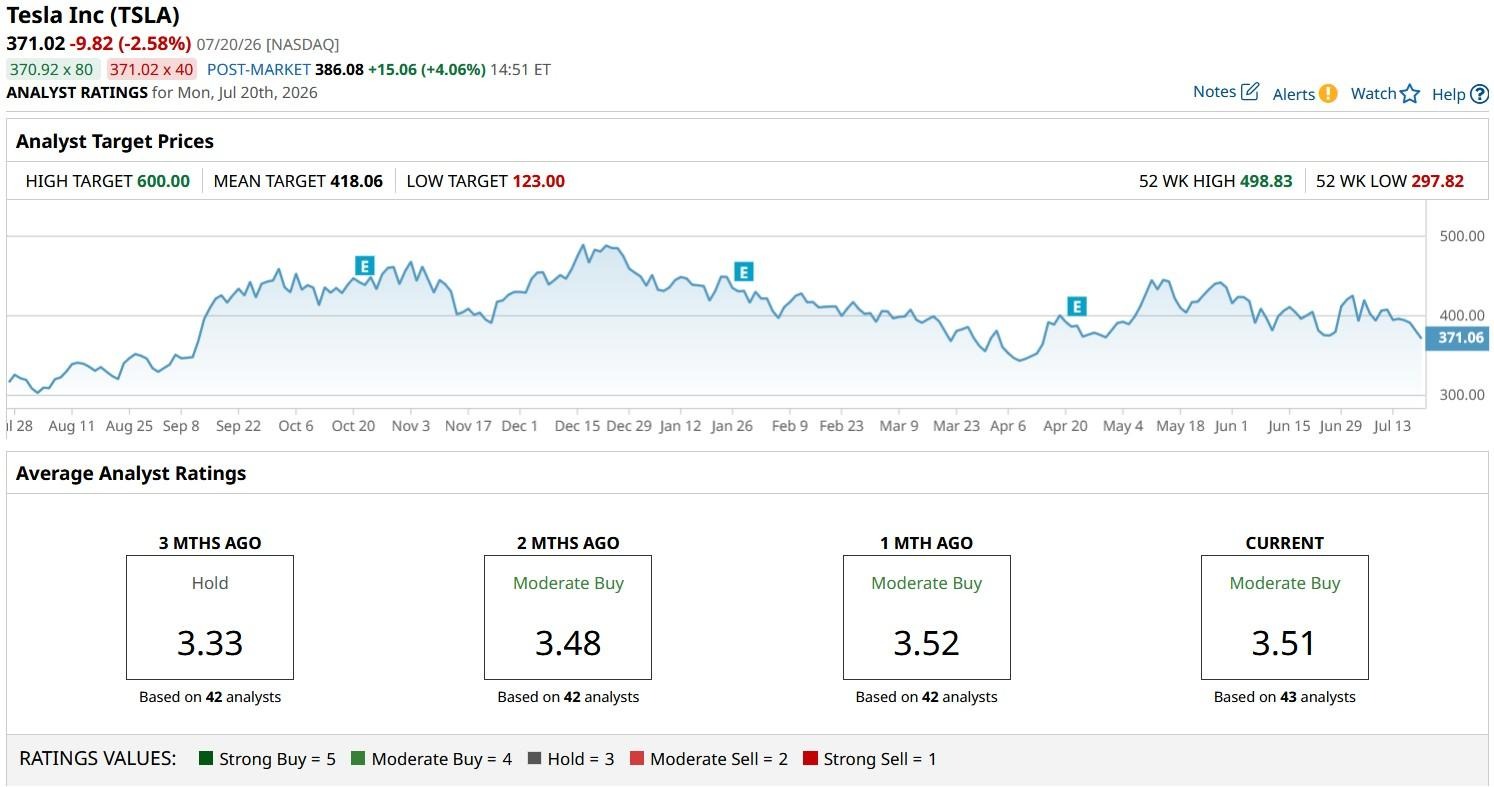
Task: Click the MEAN TARGET 418.06 value
Action: (x=356, y=181)
